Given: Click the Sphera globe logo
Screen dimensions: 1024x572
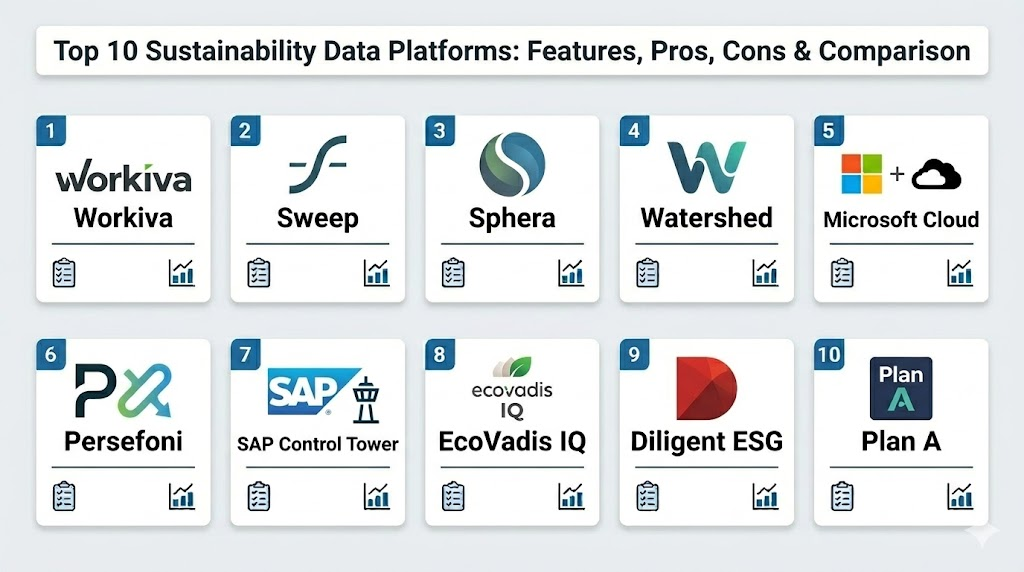Looking at the screenshot, I should click(x=512, y=165).
